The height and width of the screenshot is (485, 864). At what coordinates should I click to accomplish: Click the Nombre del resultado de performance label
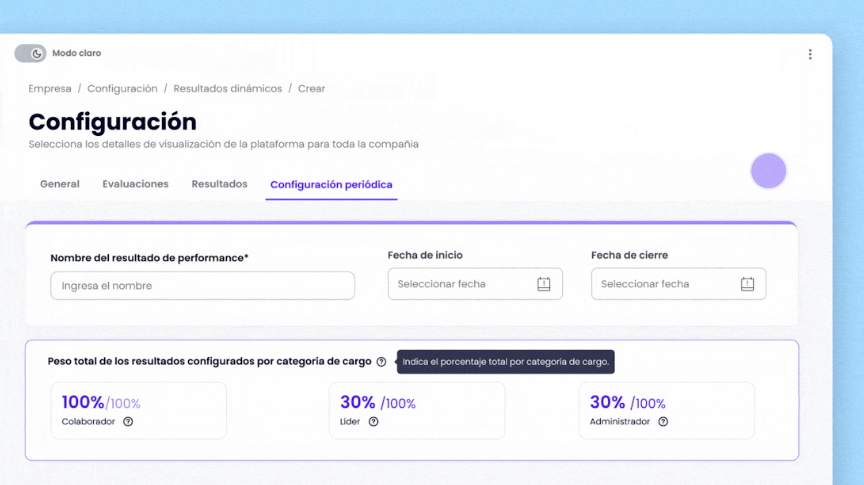coord(149,258)
